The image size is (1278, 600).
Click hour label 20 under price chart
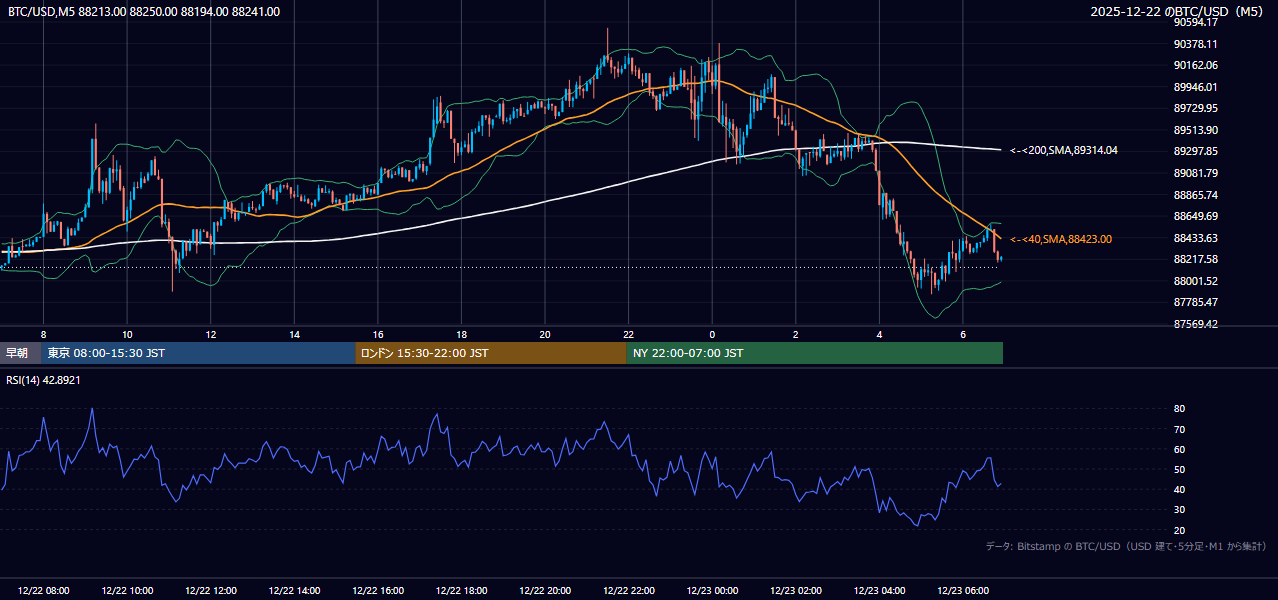coord(545,333)
